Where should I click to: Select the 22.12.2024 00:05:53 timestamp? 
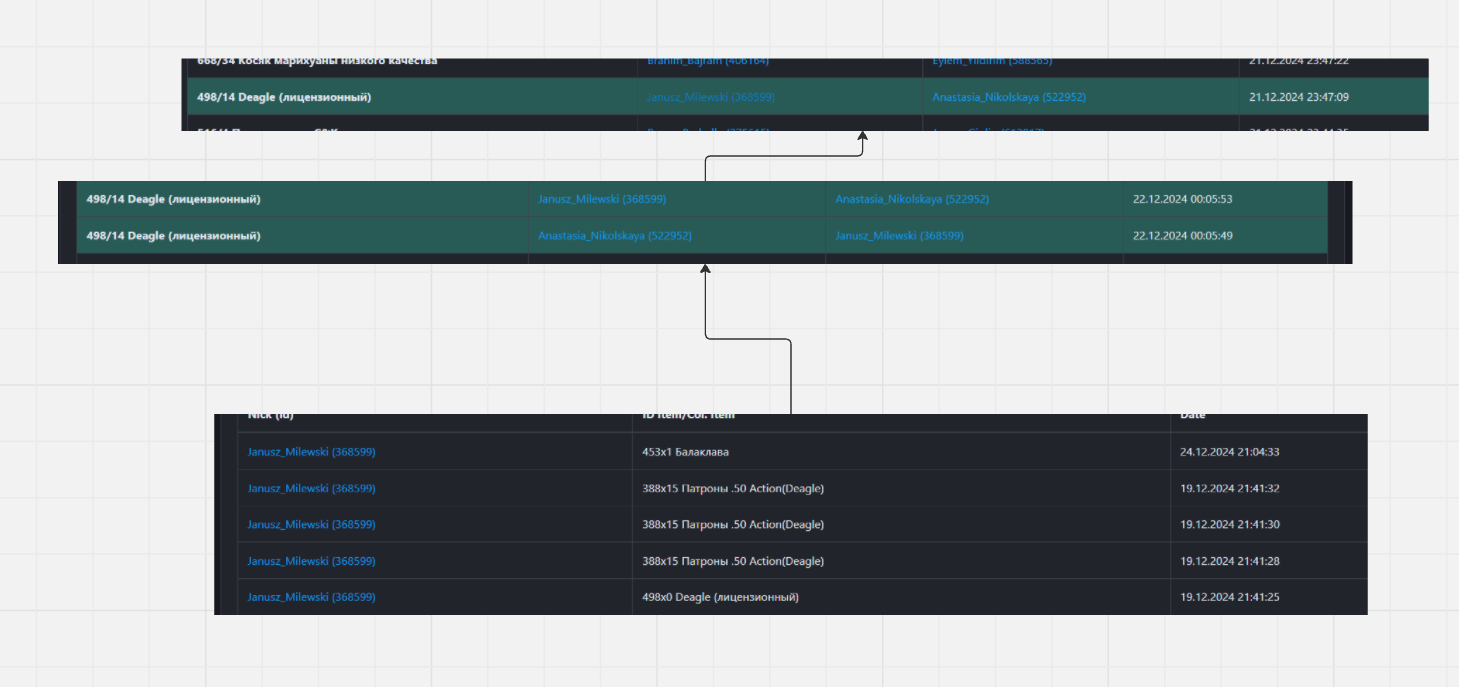point(1182,199)
